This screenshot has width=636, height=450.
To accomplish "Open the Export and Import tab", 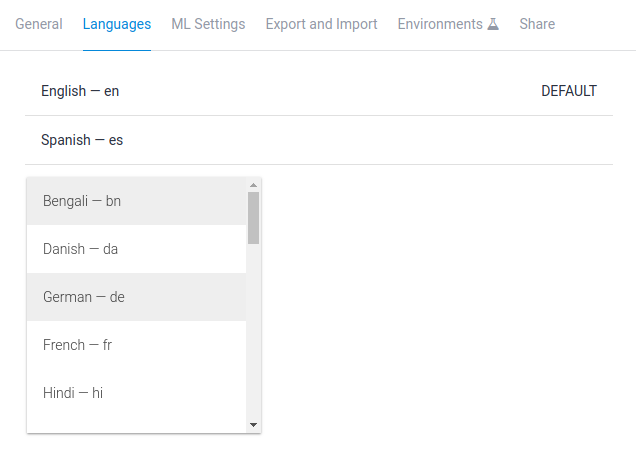I will coord(321,24).
